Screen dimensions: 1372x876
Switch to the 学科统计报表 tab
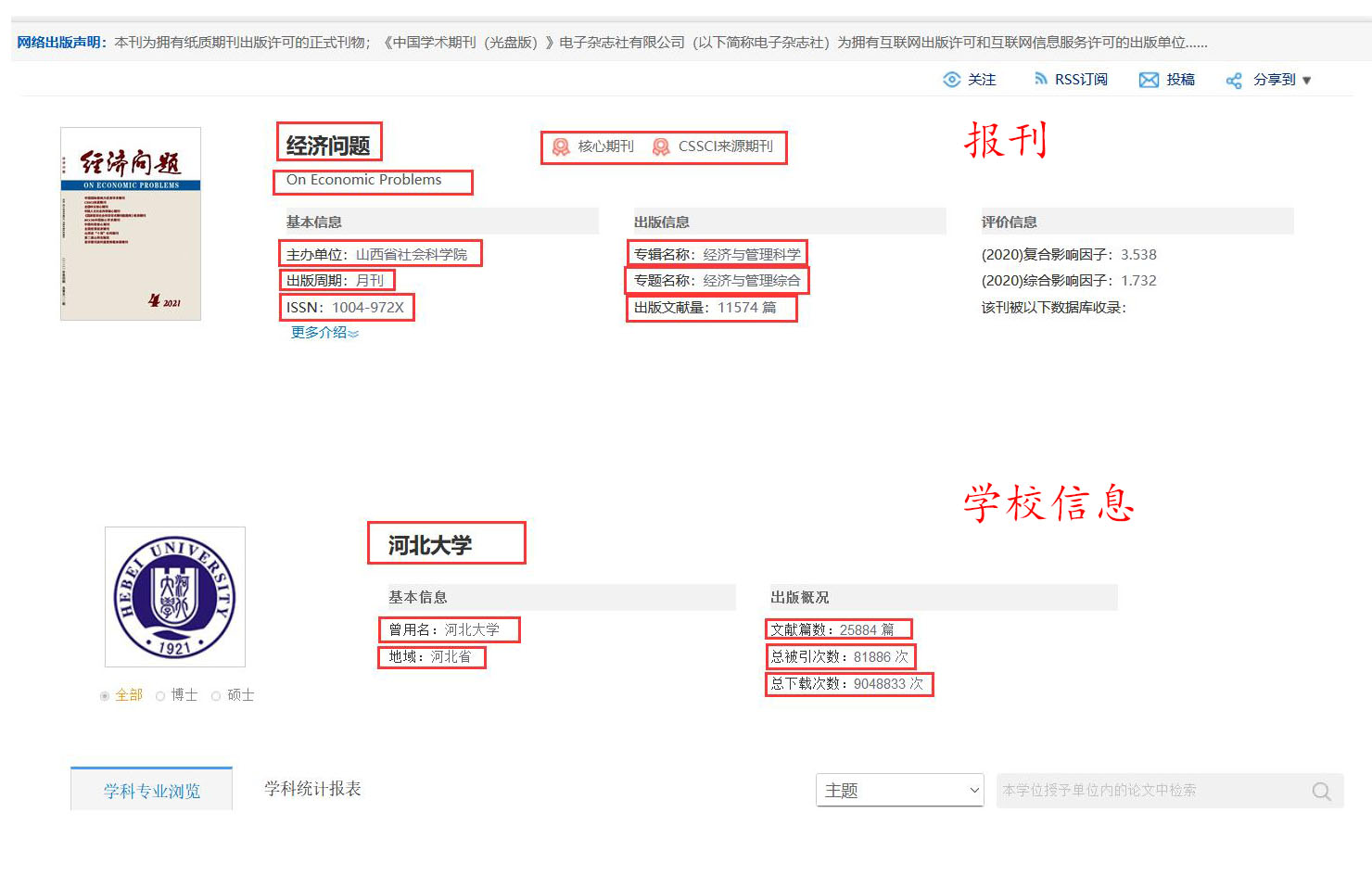pyautogui.click(x=311, y=788)
